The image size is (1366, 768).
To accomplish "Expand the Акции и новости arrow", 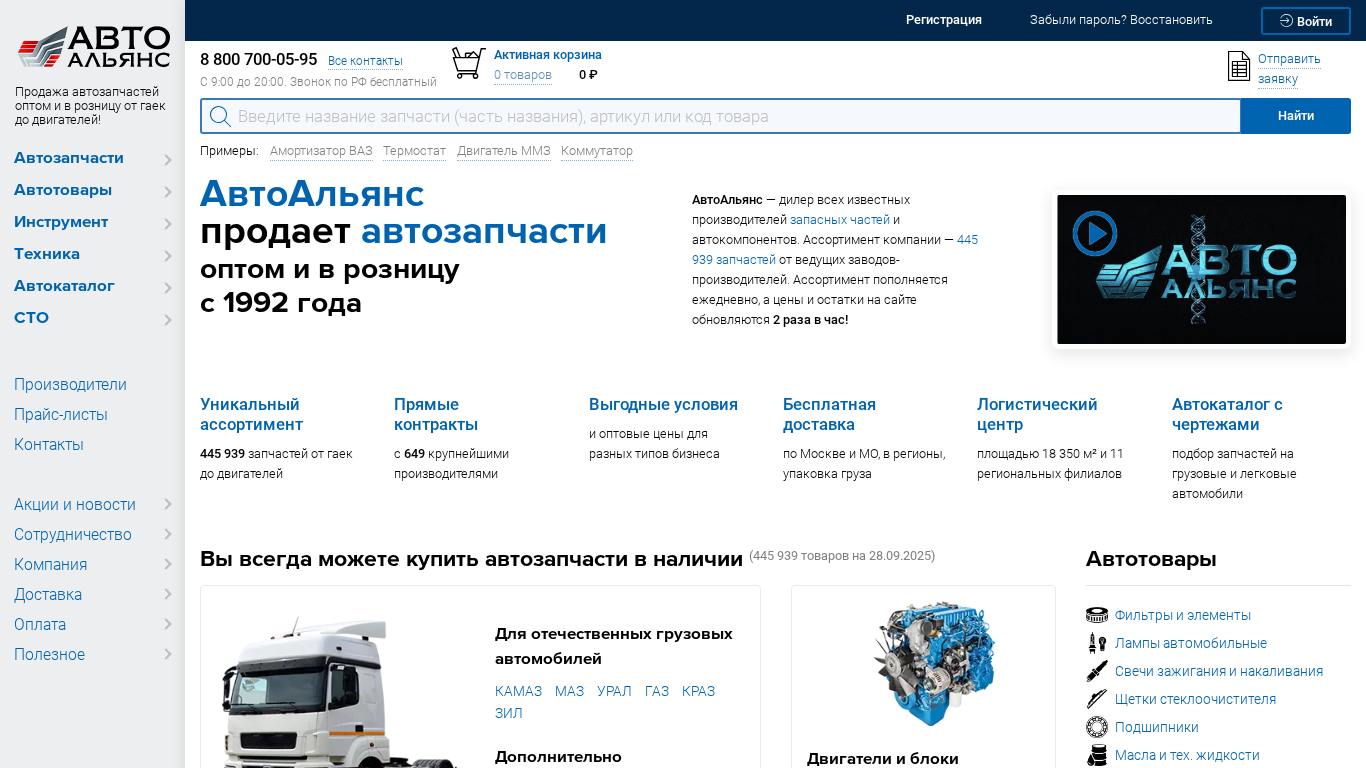I will pos(168,505).
